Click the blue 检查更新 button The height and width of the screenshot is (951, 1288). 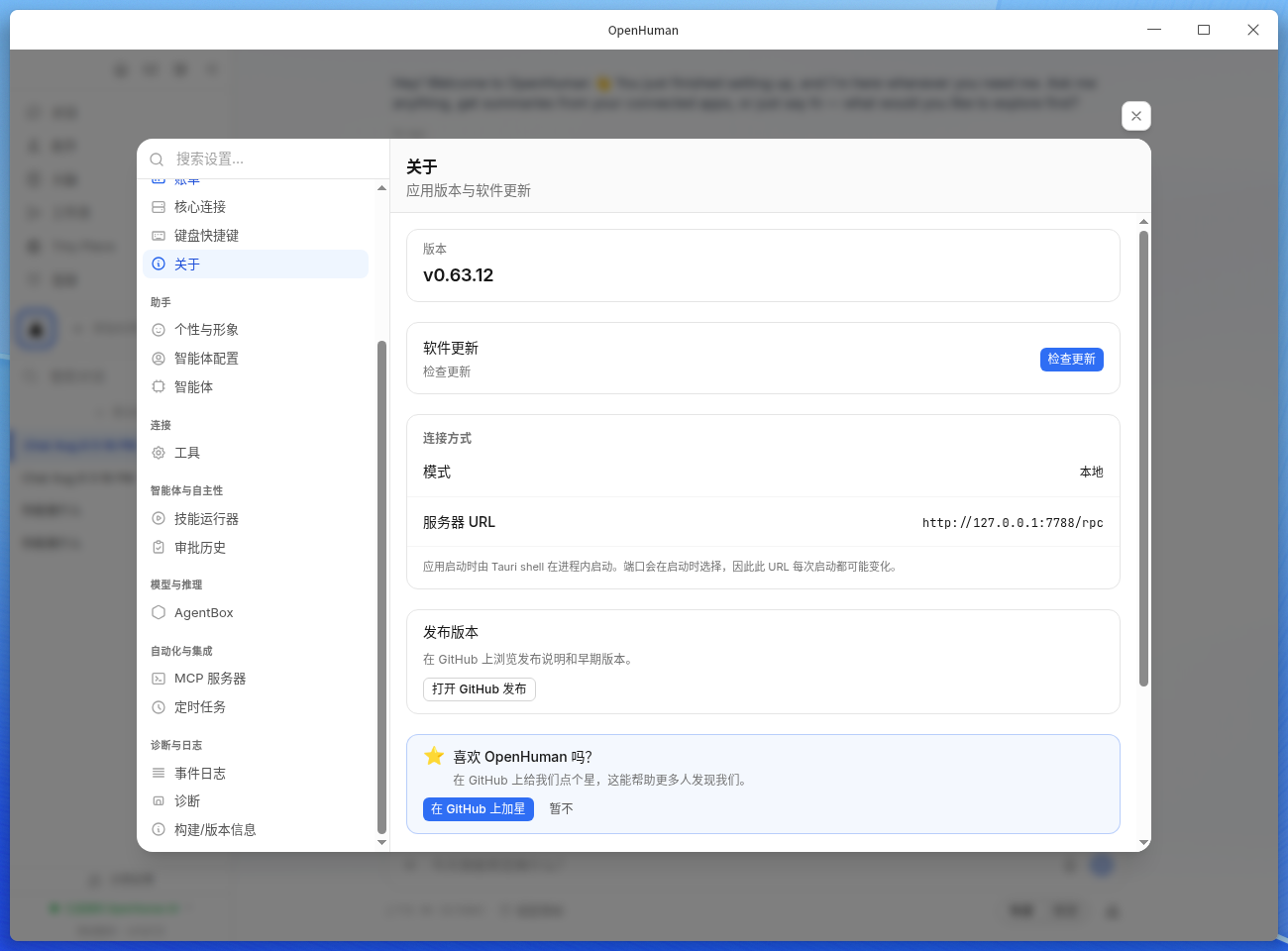pos(1072,360)
